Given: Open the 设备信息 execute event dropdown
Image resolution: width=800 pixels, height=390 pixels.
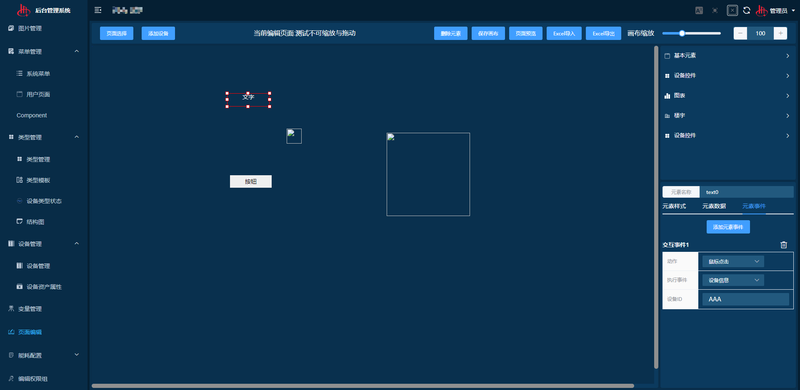Looking at the screenshot, I should 733,280.
